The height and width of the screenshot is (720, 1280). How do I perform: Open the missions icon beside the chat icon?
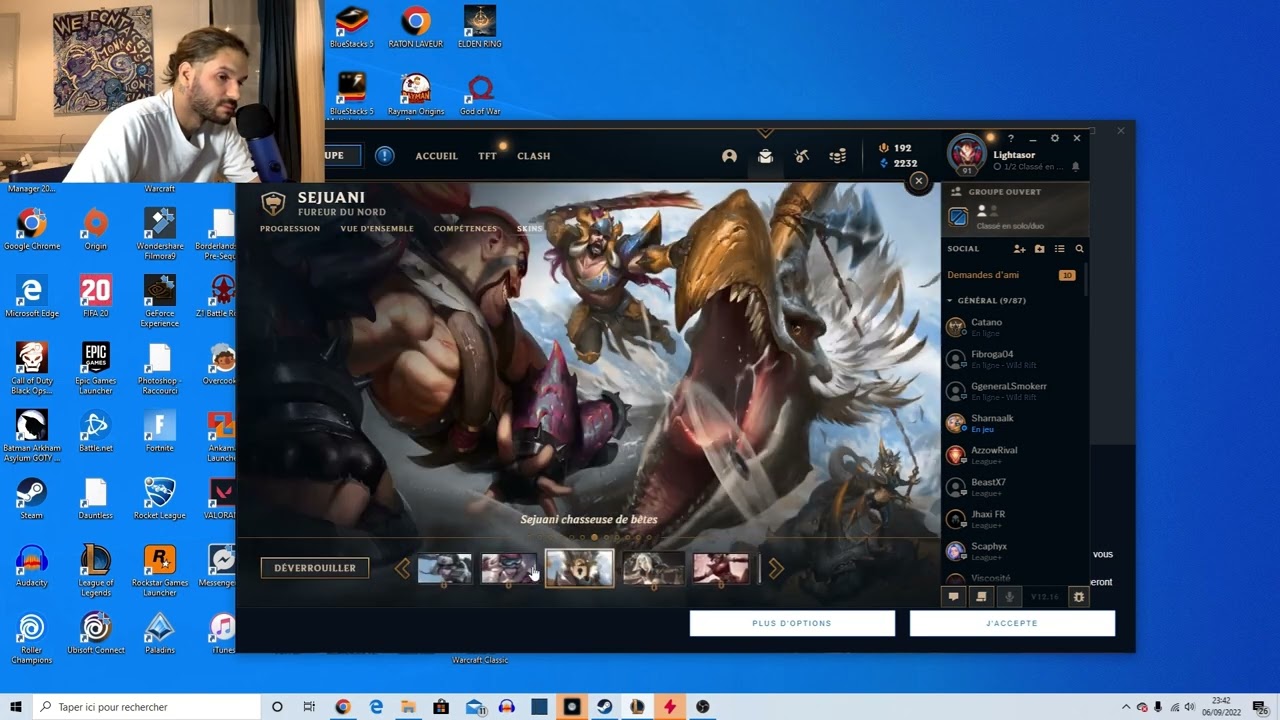pyautogui.click(x=981, y=597)
